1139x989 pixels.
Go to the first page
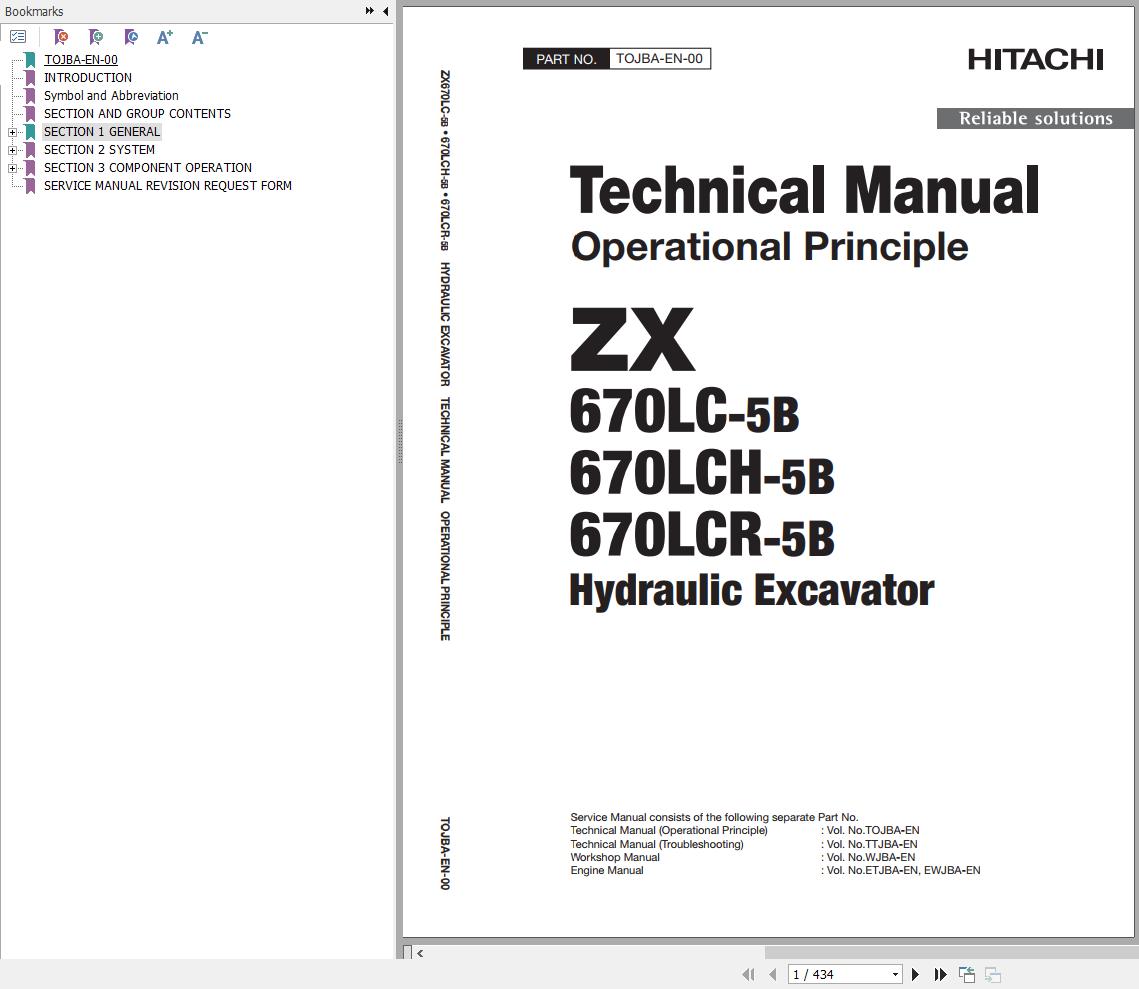pyautogui.click(x=748, y=974)
